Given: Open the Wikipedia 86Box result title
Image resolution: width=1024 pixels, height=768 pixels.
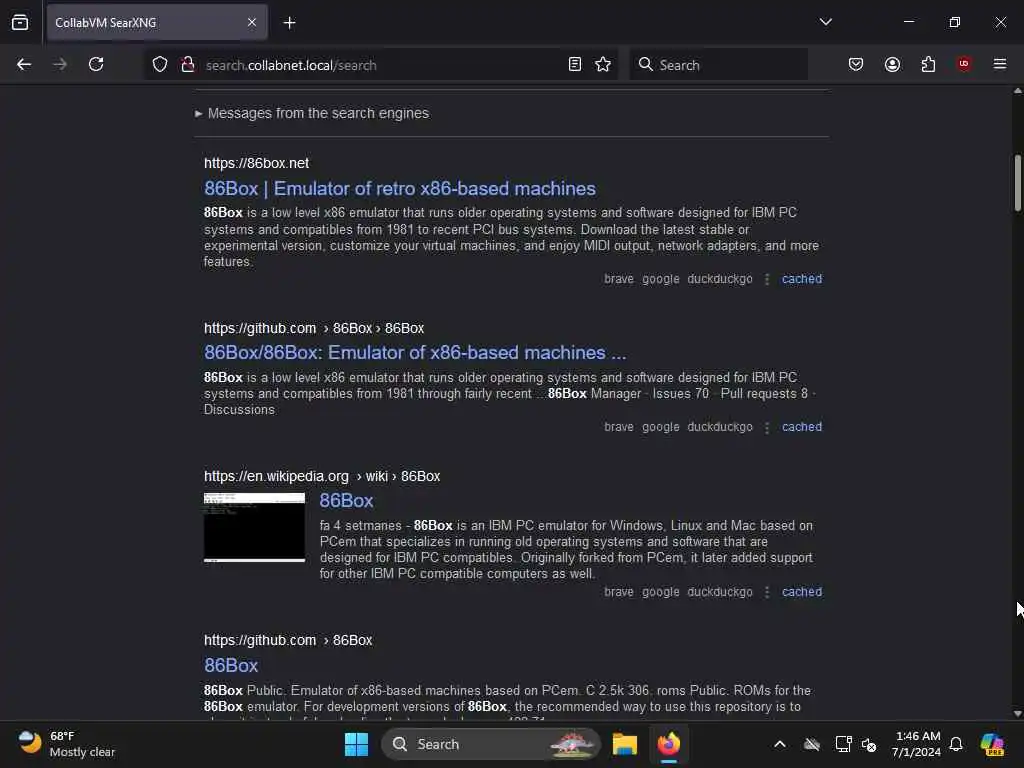Looking at the screenshot, I should click(346, 501).
